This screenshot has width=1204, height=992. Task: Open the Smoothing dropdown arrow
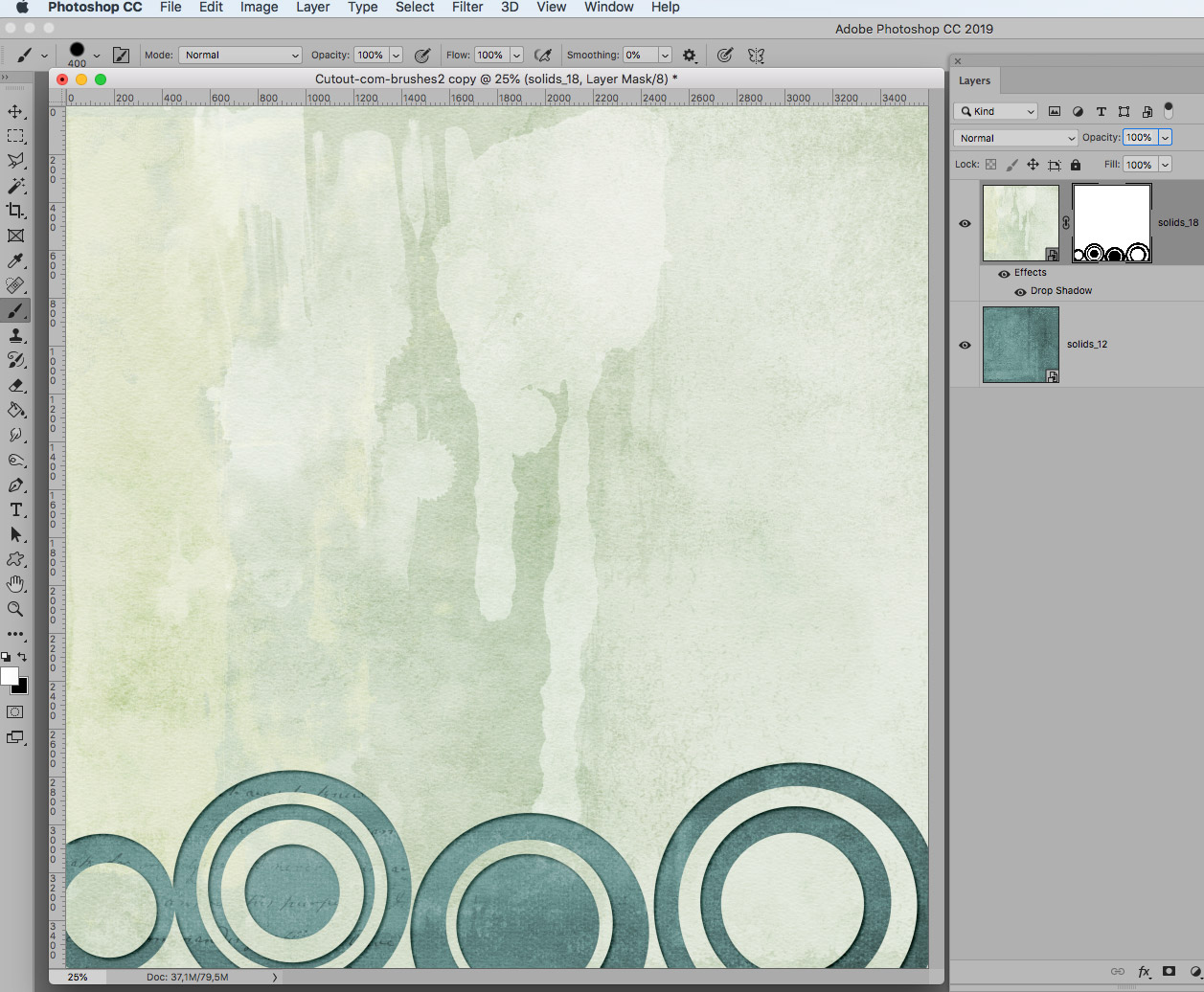coord(665,56)
